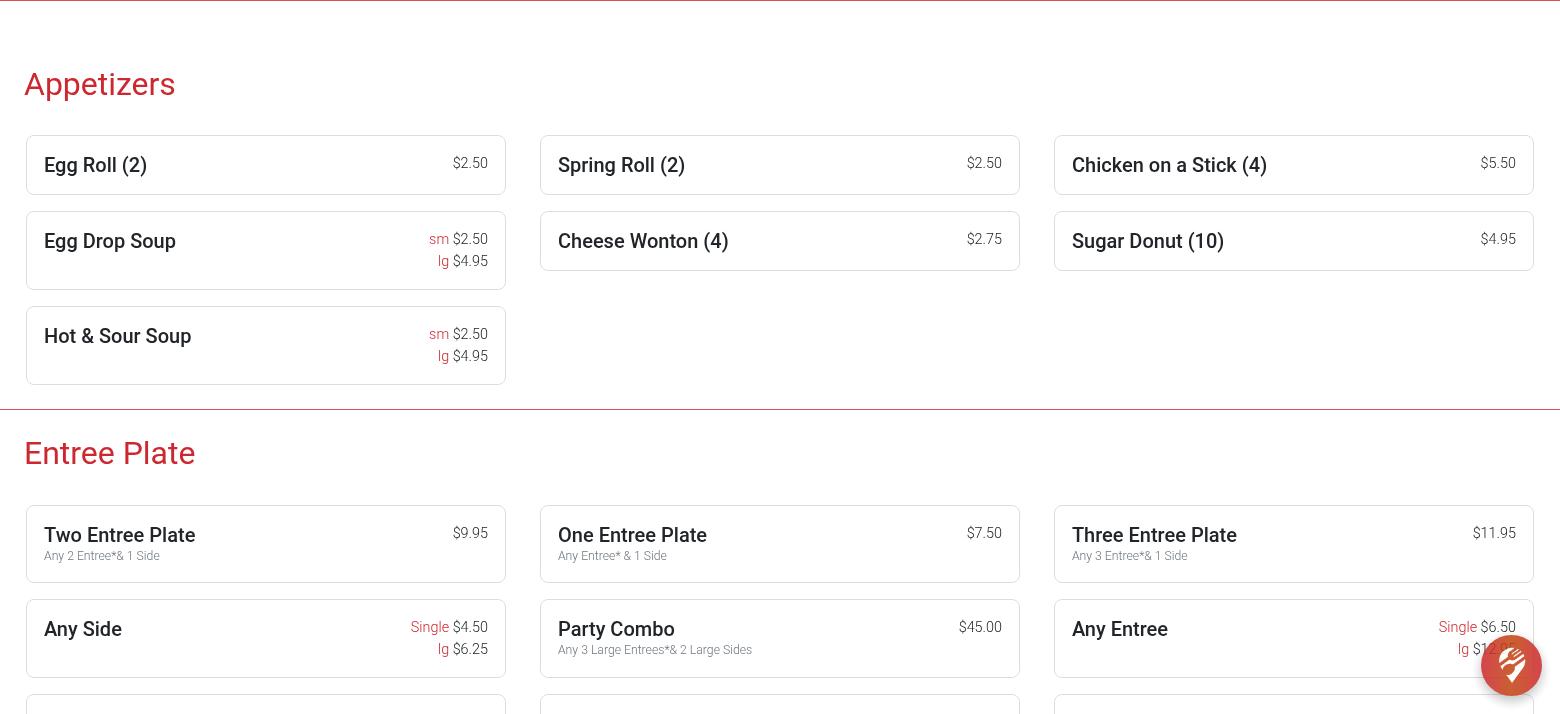Open the Three Entree Plate item
The image size is (1560, 714).
[x=1293, y=544]
